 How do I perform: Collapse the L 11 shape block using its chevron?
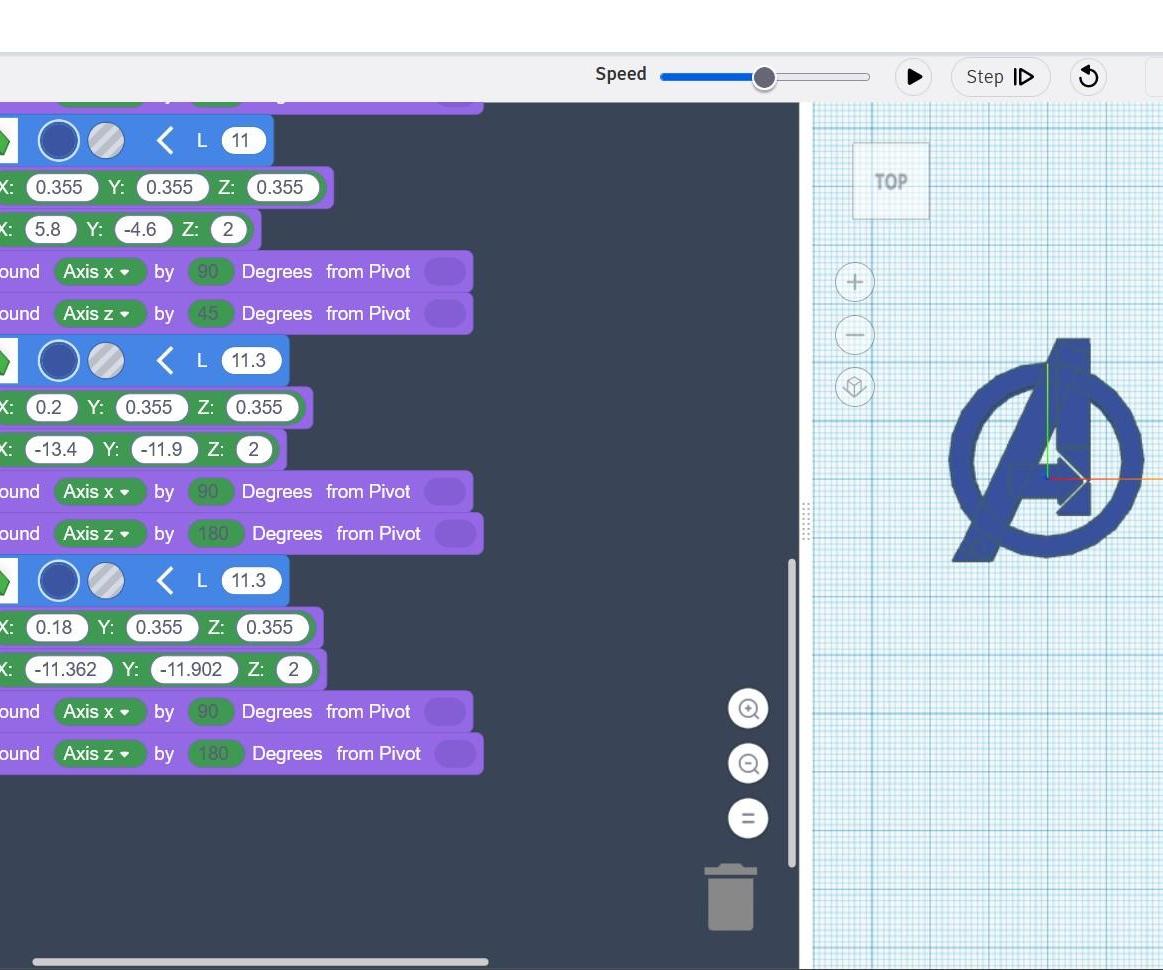coord(165,140)
